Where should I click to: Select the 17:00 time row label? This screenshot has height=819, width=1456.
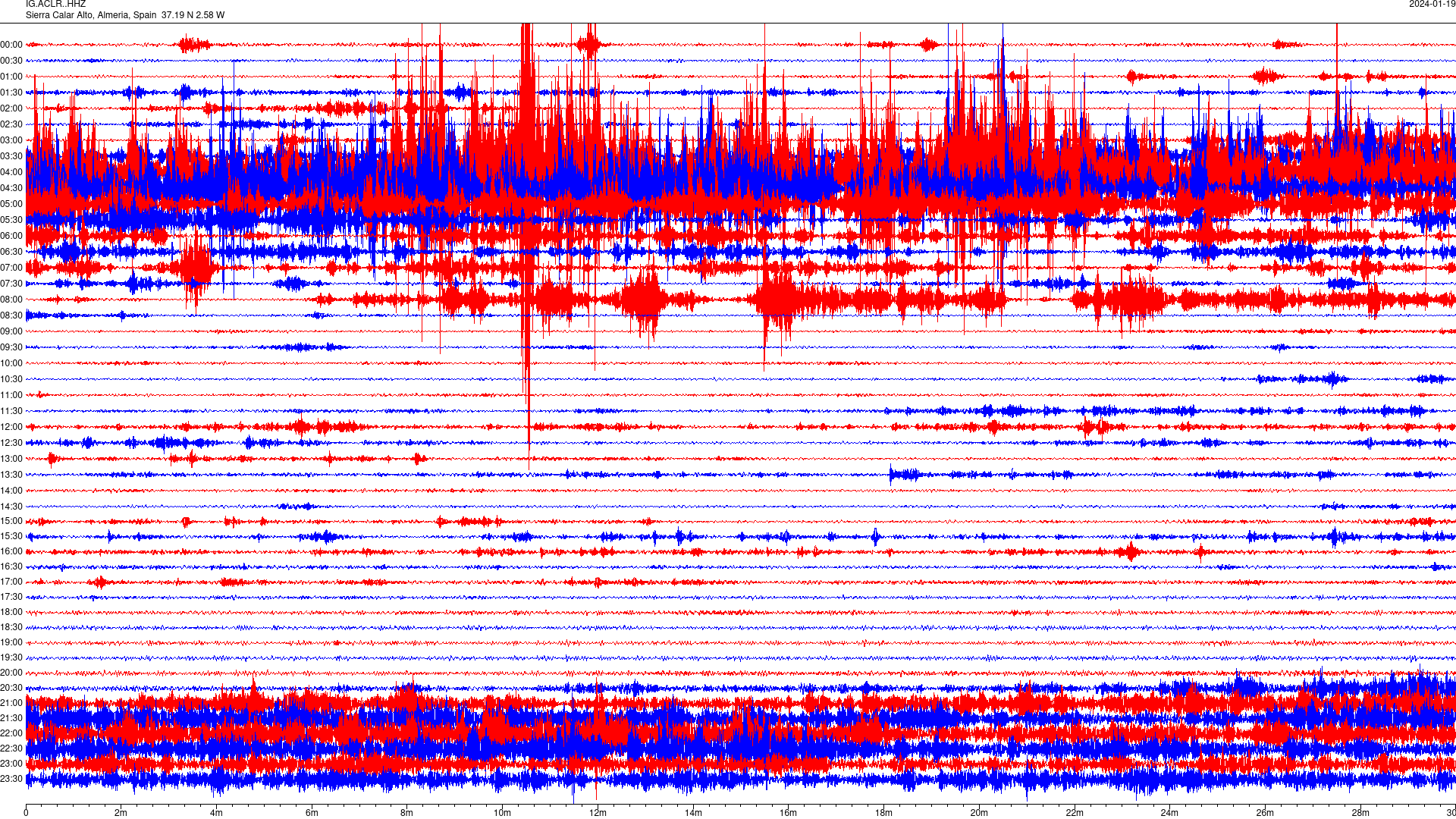coord(11,582)
